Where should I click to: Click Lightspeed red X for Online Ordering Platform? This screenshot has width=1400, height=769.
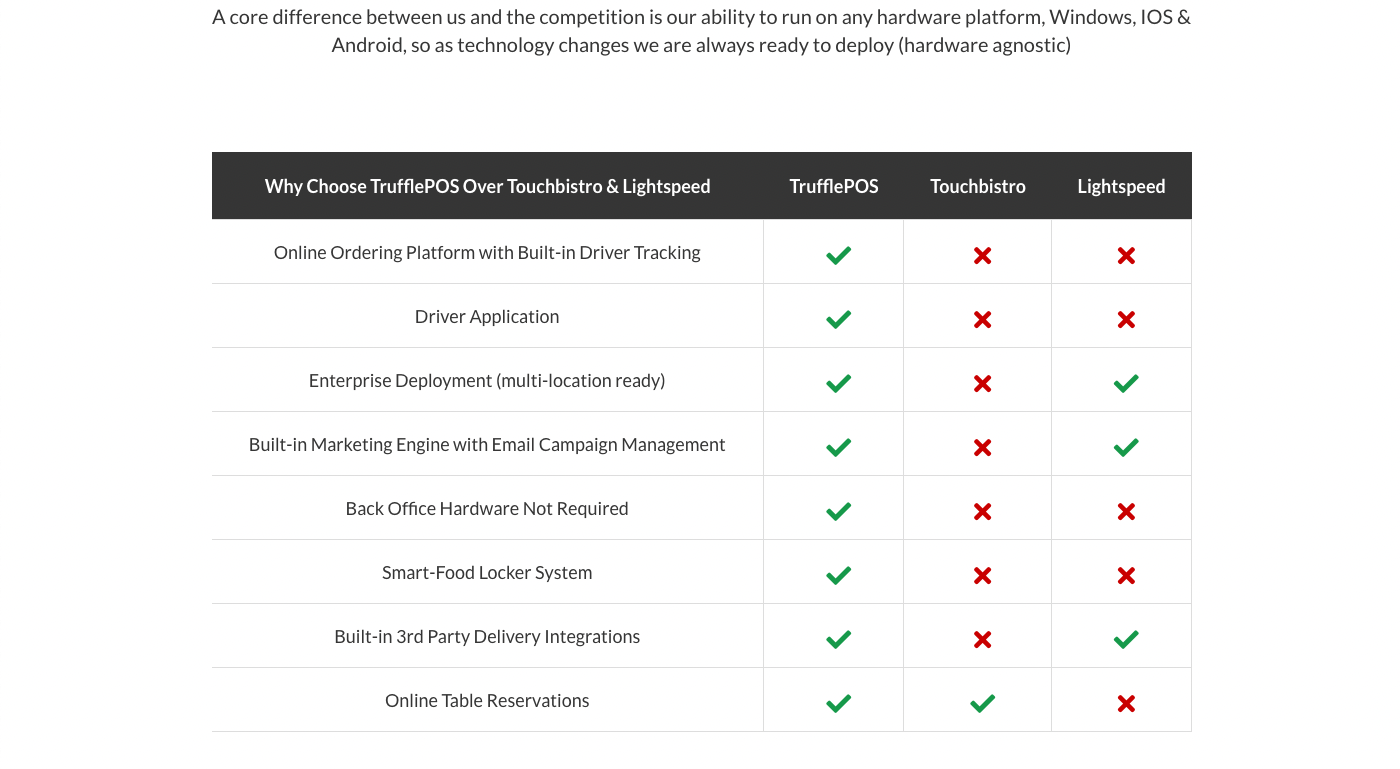tap(1126, 255)
